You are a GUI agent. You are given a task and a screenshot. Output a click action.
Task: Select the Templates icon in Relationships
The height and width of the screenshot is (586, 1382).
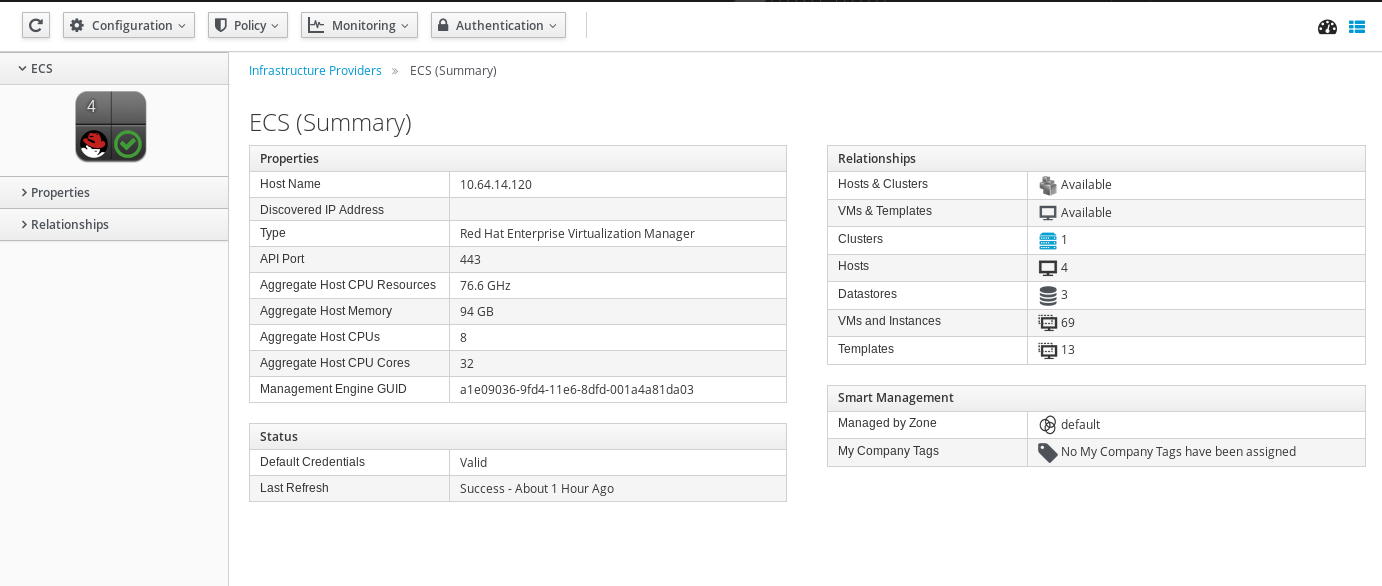[x=1046, y=349]
